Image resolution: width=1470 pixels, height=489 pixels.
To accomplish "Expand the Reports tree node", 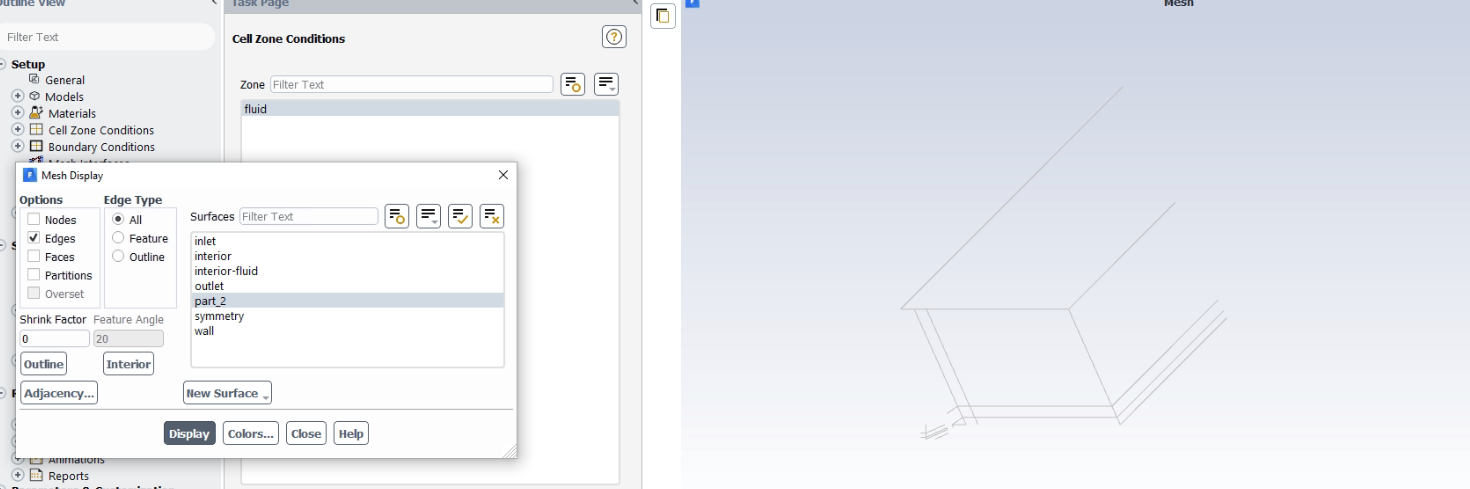I will (17, 476).
